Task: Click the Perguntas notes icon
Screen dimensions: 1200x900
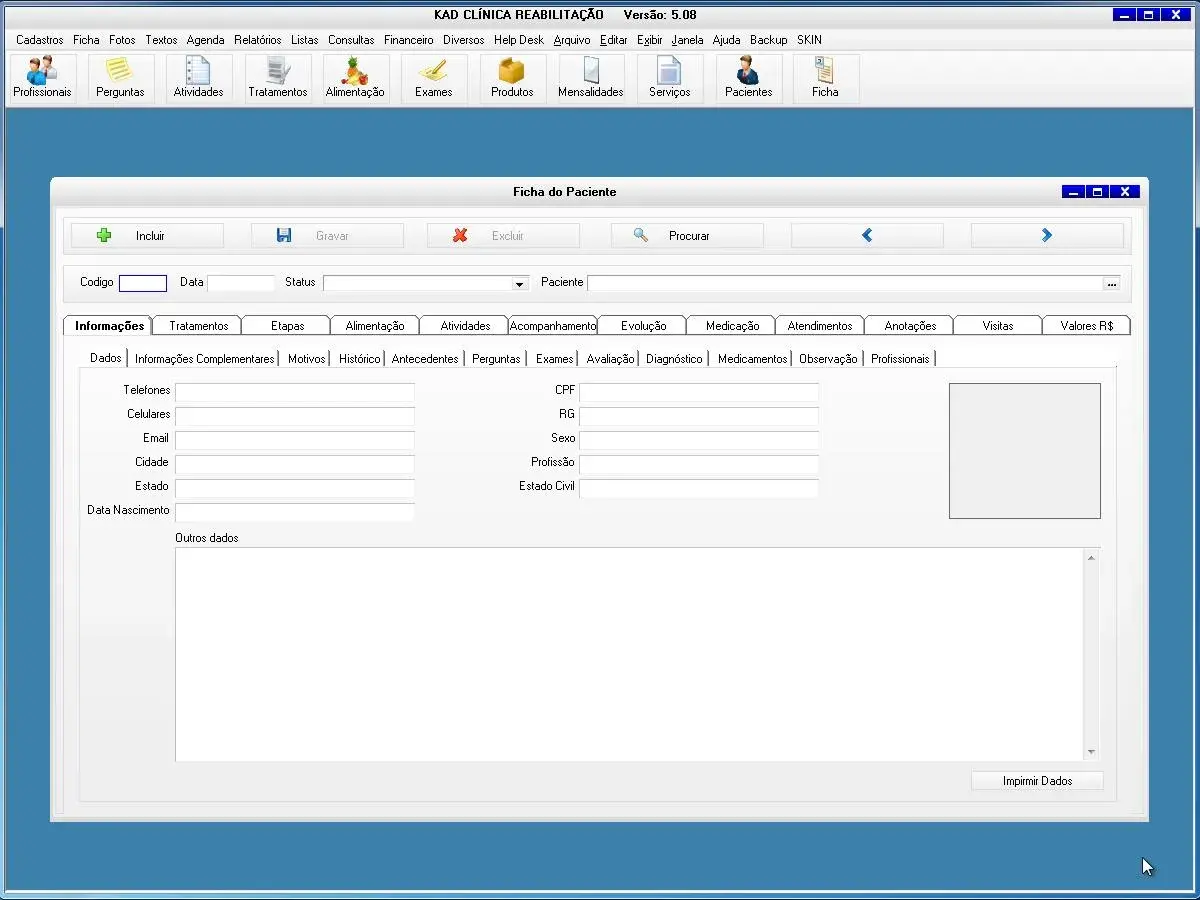Action: [120, 77]
